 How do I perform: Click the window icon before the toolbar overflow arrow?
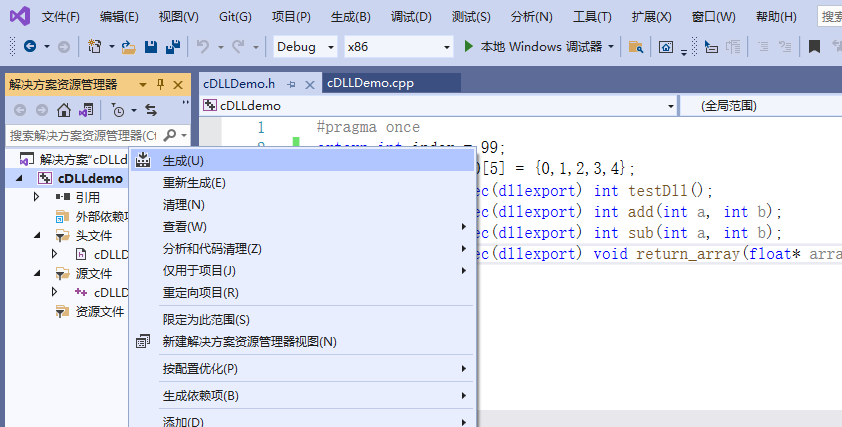click(x=666, y=47)
